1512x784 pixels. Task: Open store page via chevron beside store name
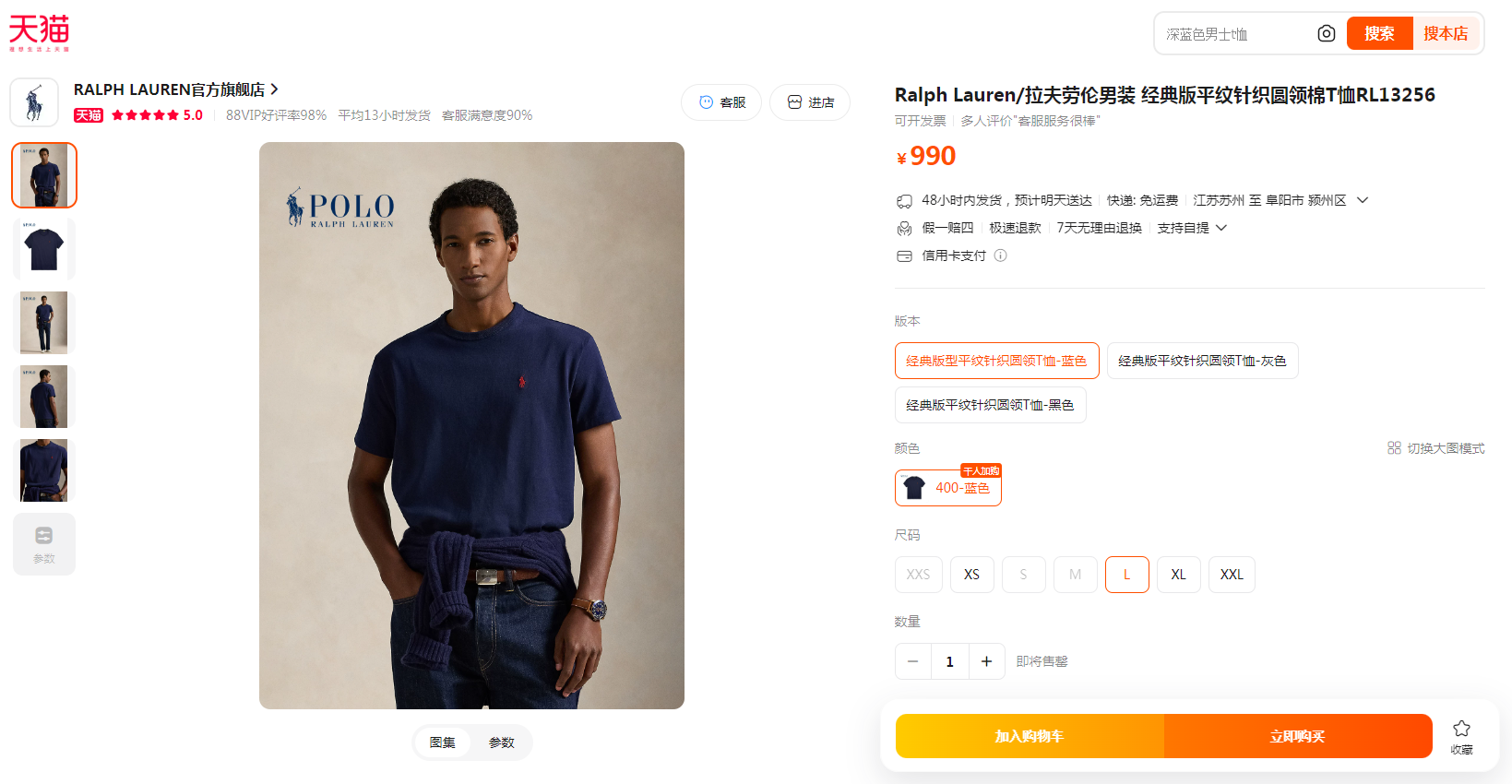coord(274,89)
